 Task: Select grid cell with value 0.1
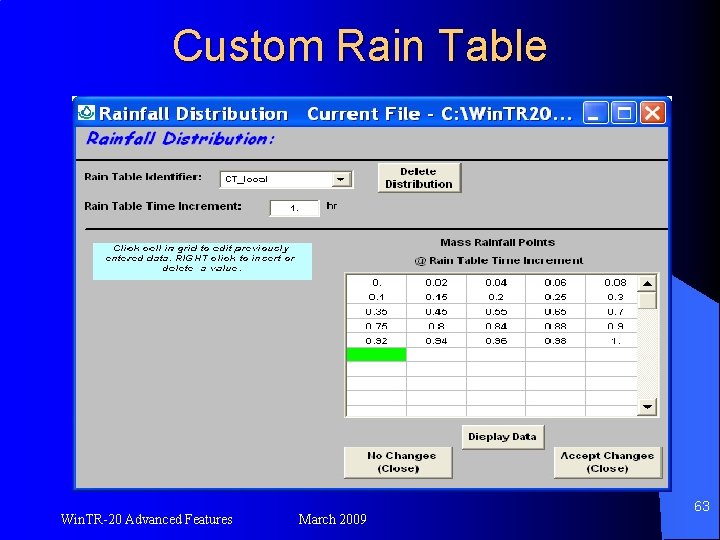pos(376,297)
